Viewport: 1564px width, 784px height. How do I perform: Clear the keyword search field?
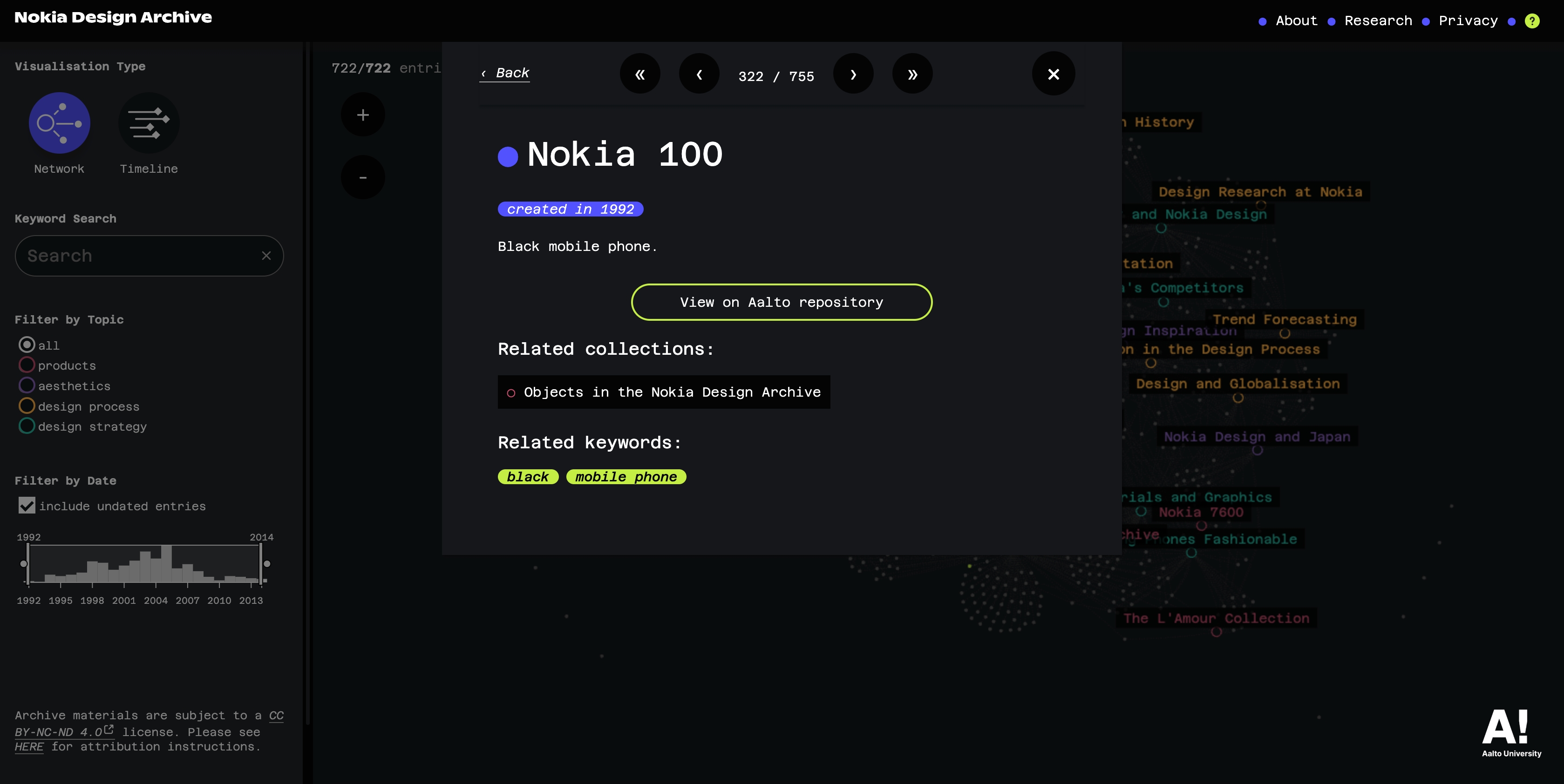[x=266, y=256]
